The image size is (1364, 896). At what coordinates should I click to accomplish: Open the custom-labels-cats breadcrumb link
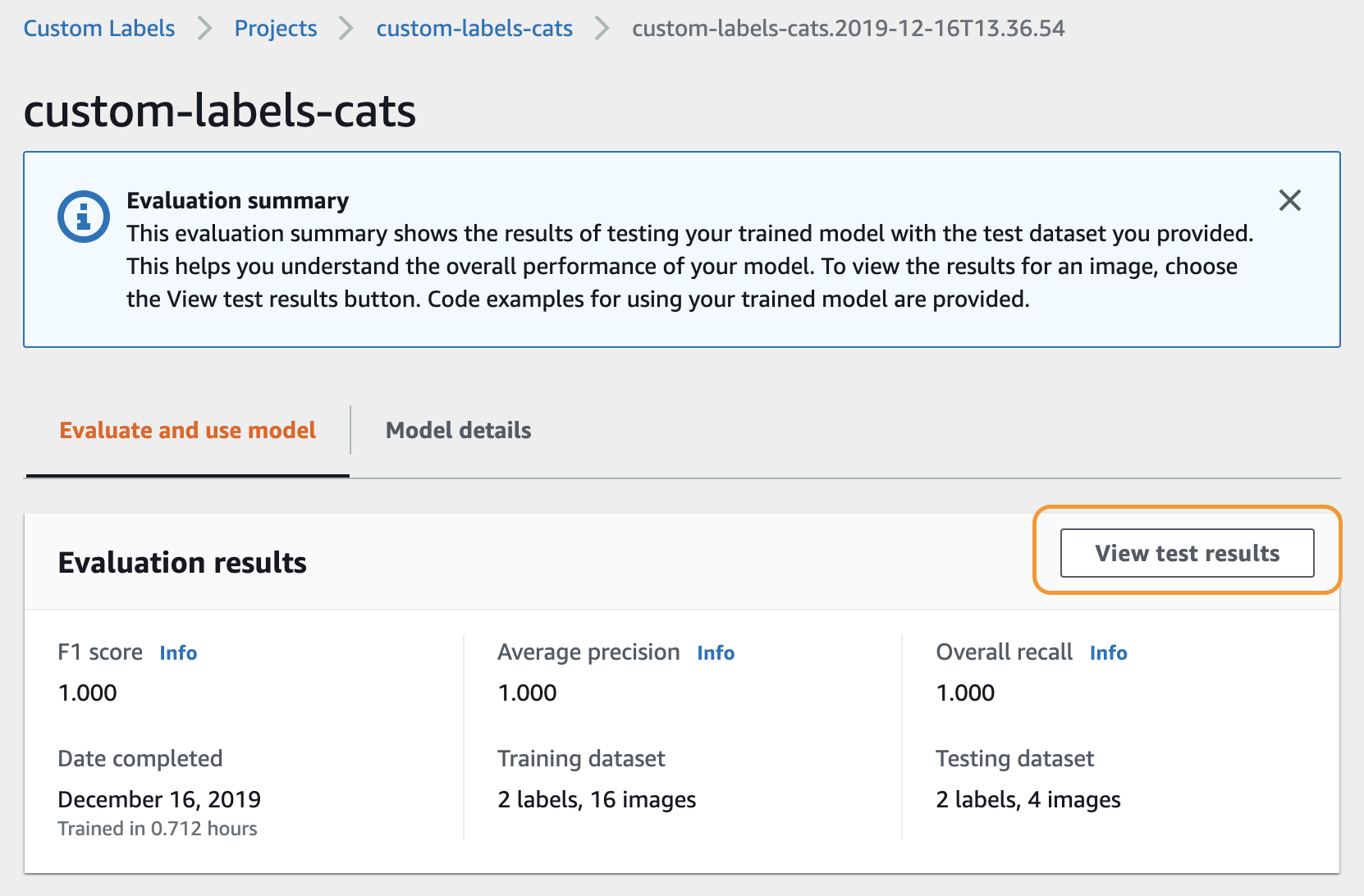point(474,29)
